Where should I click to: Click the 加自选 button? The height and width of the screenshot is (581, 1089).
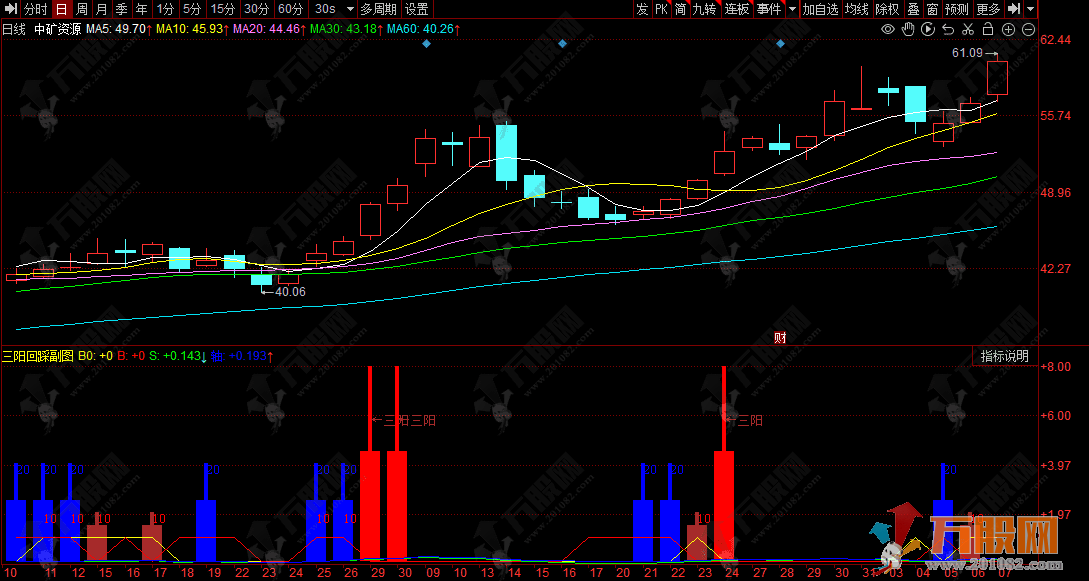[820, 9]
